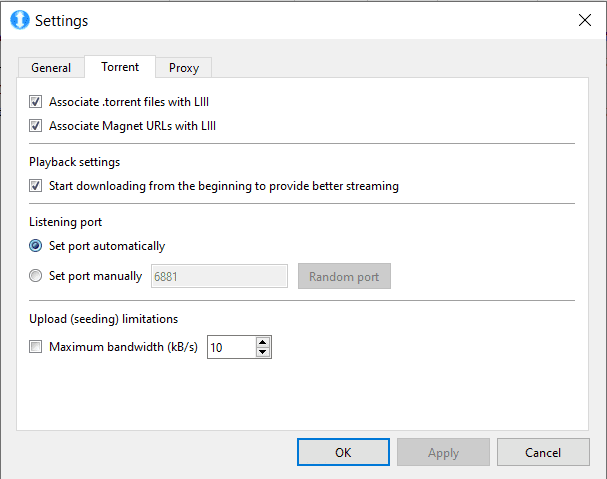Increase bandwidth value with up arrow

tap(263, 342)
